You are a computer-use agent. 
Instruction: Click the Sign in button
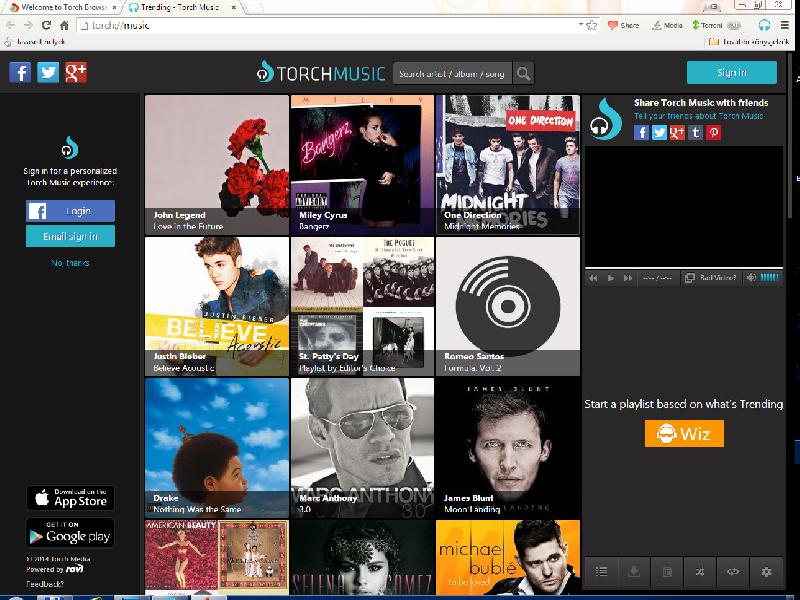point(732,72)
